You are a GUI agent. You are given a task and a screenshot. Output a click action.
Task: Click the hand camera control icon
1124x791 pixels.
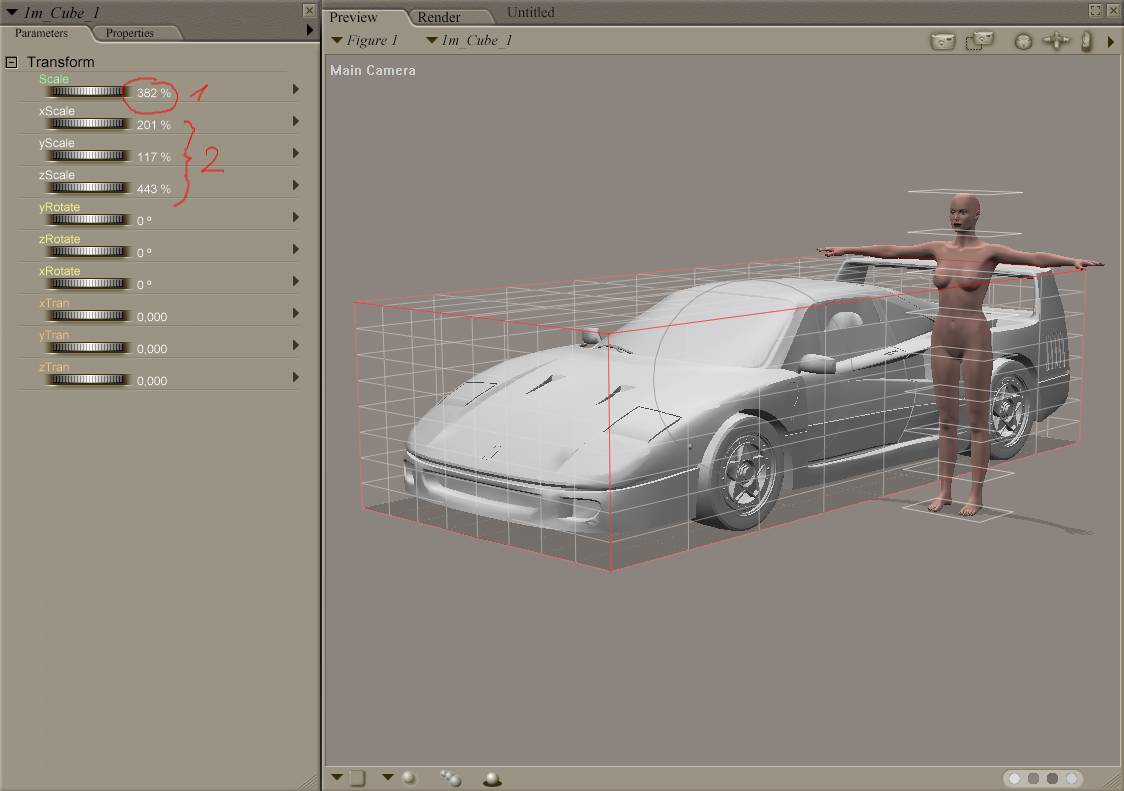1086,41
